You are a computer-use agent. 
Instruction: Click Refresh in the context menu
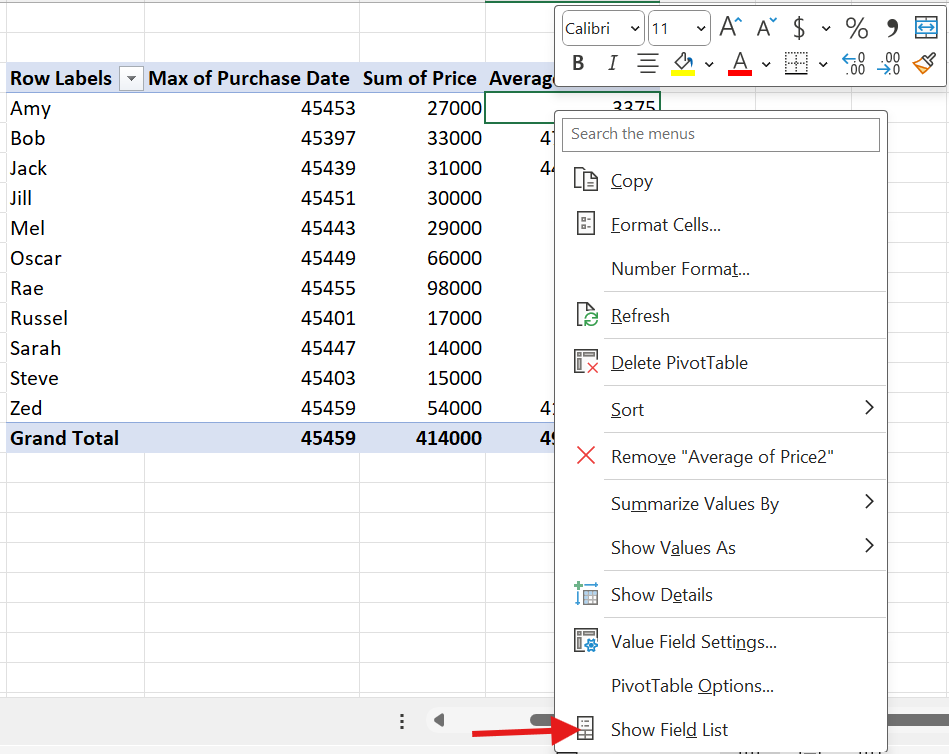640,315
